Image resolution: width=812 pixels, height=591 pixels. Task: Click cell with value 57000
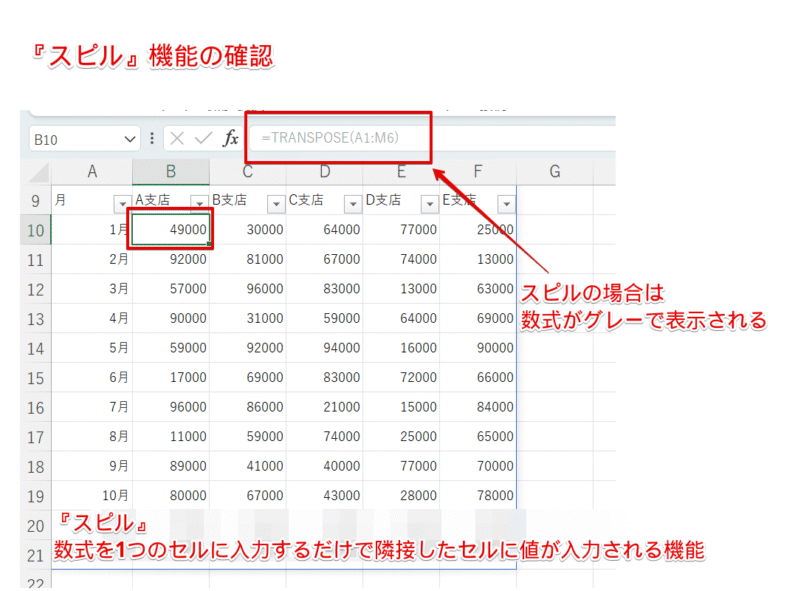coord(171,289)
